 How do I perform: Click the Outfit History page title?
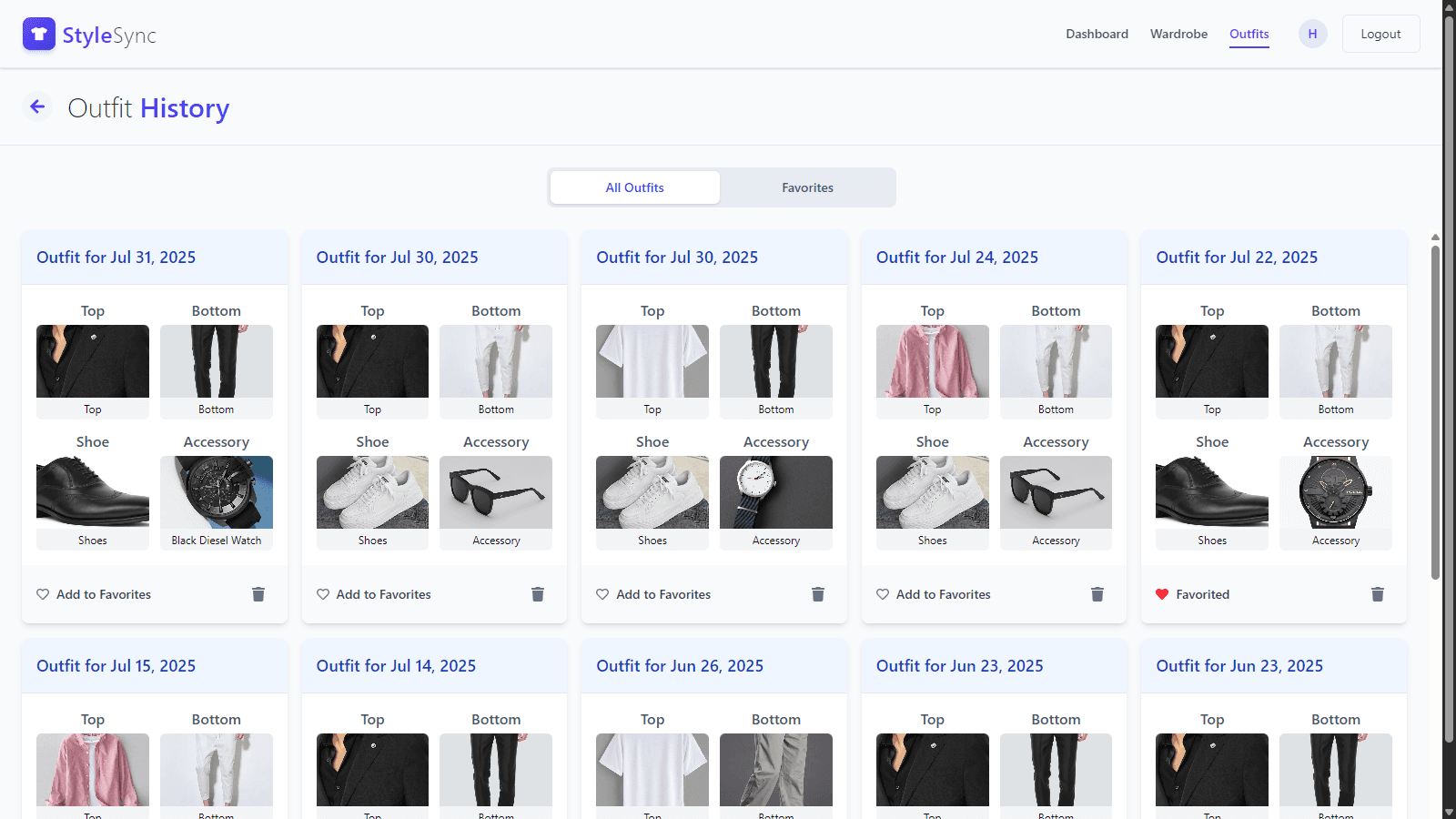[x=148, y=108]
